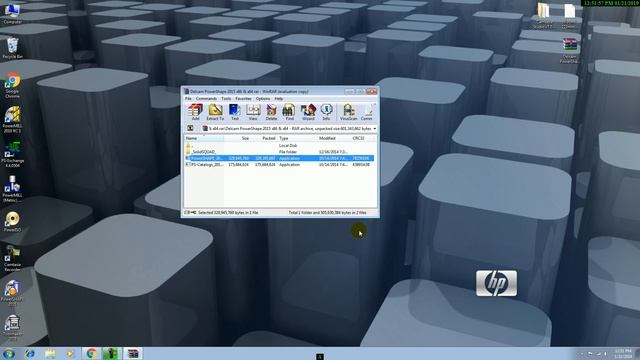Viewport: 640px width, 360px height.
Task: Click Internet Explorer in the taskbar
Action: (29, 353)
